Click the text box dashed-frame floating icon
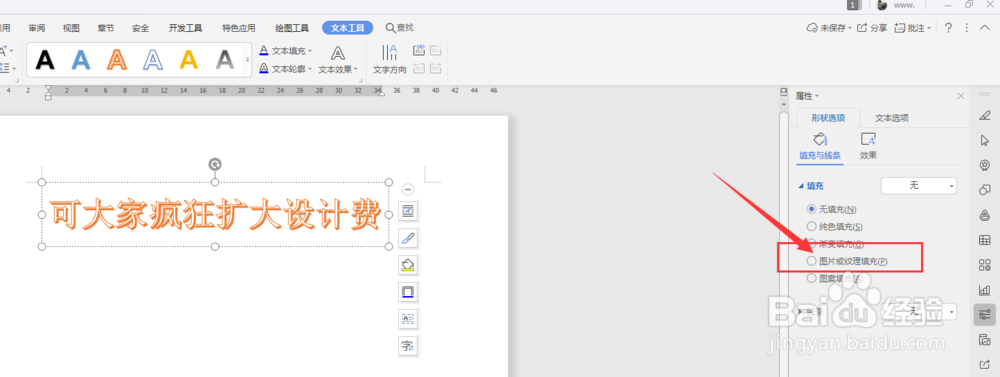The height and width of the screenshot is (377, 1000). (x=408, y=318)
